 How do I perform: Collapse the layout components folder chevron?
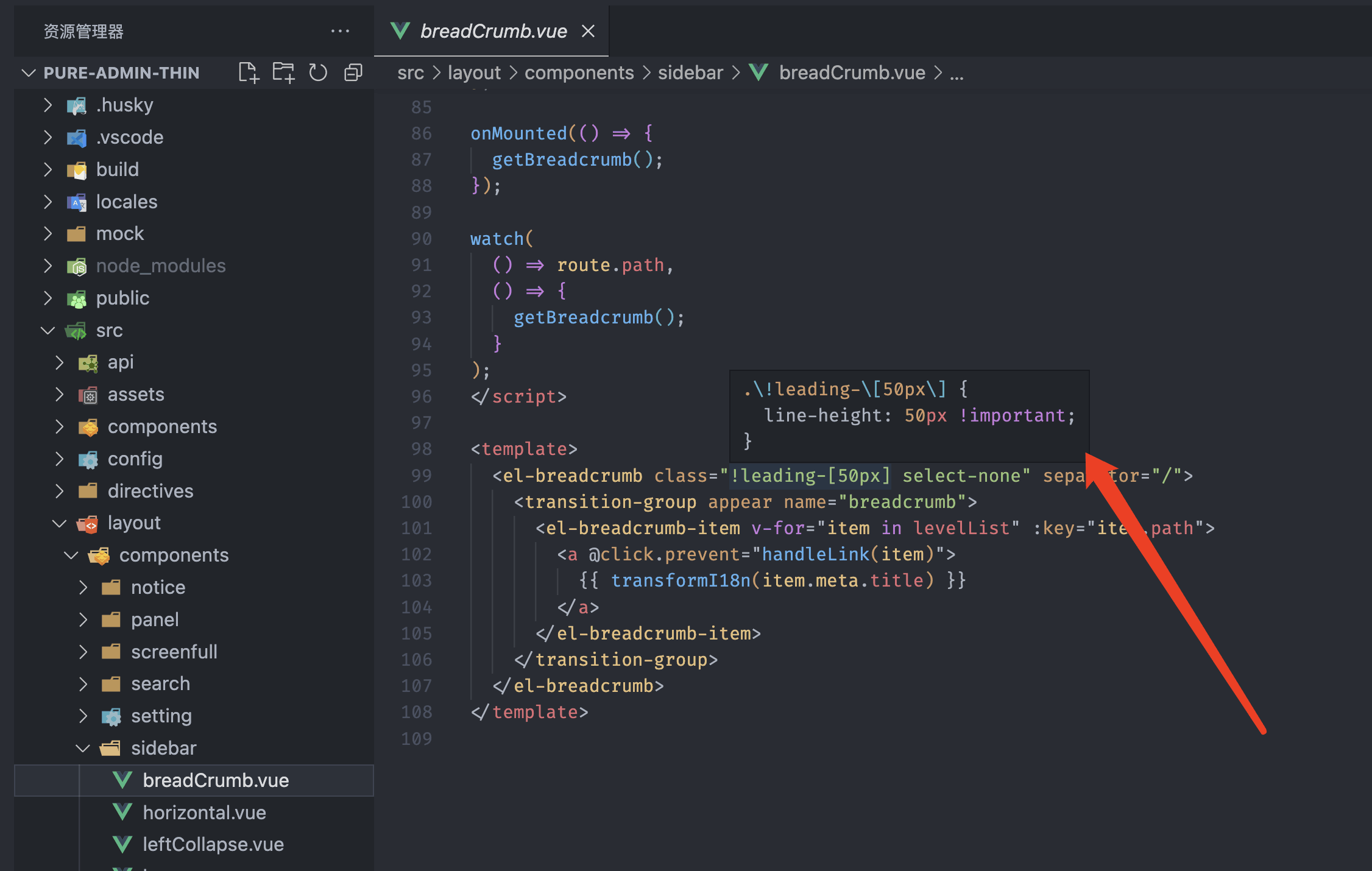point(71,555)
